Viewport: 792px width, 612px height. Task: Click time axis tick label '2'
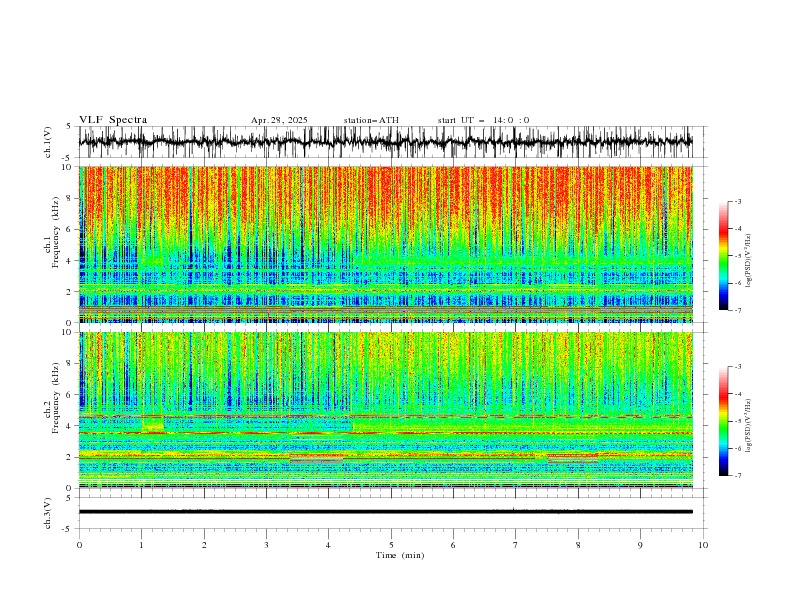(x=204, y=545)
